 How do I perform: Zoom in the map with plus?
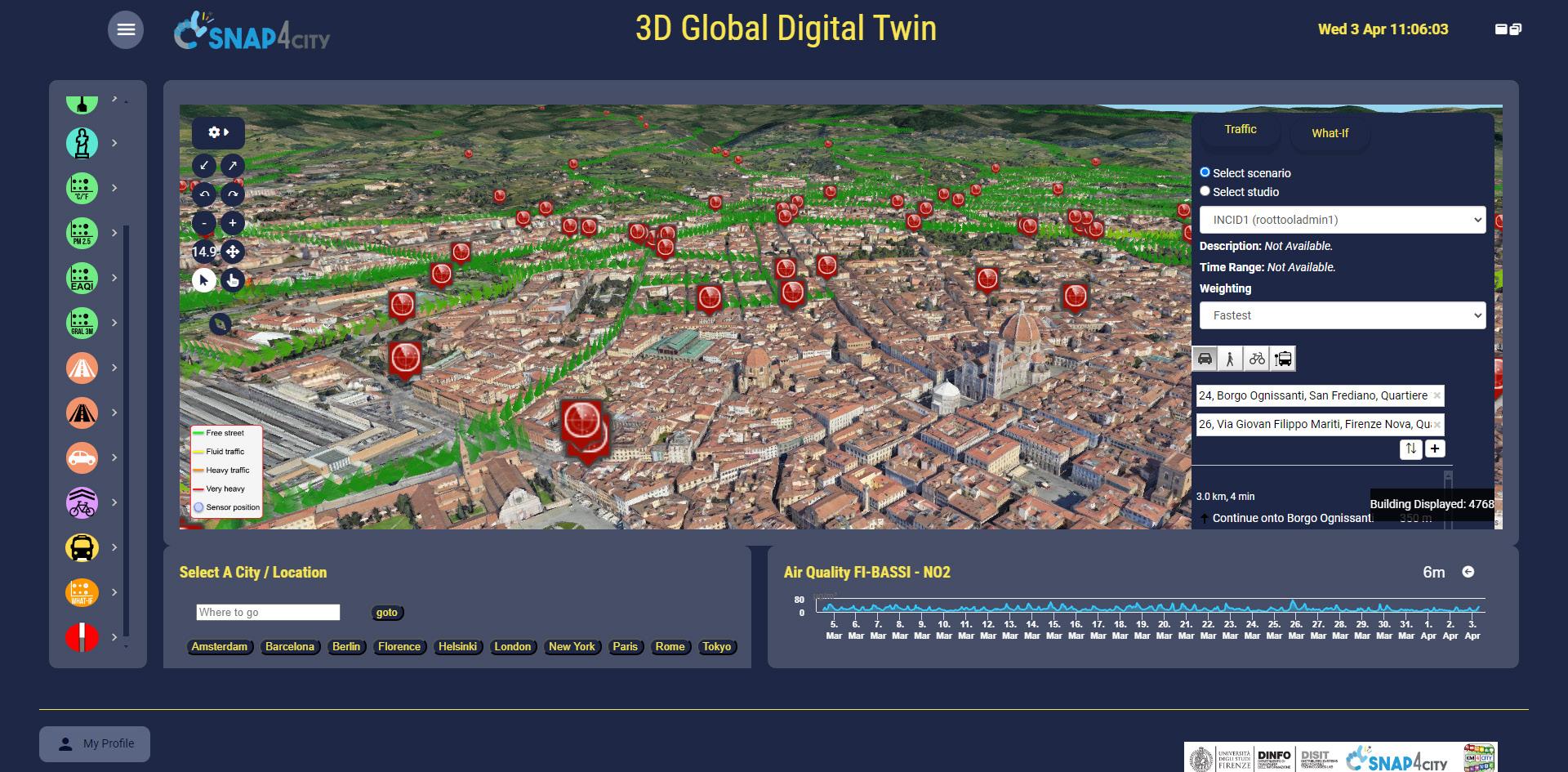[x=233, y=223]
